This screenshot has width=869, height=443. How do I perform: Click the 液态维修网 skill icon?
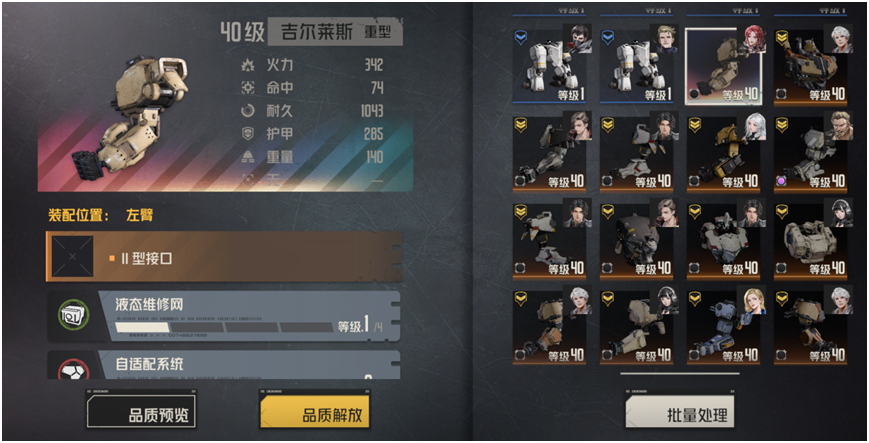tap(74, 315)
